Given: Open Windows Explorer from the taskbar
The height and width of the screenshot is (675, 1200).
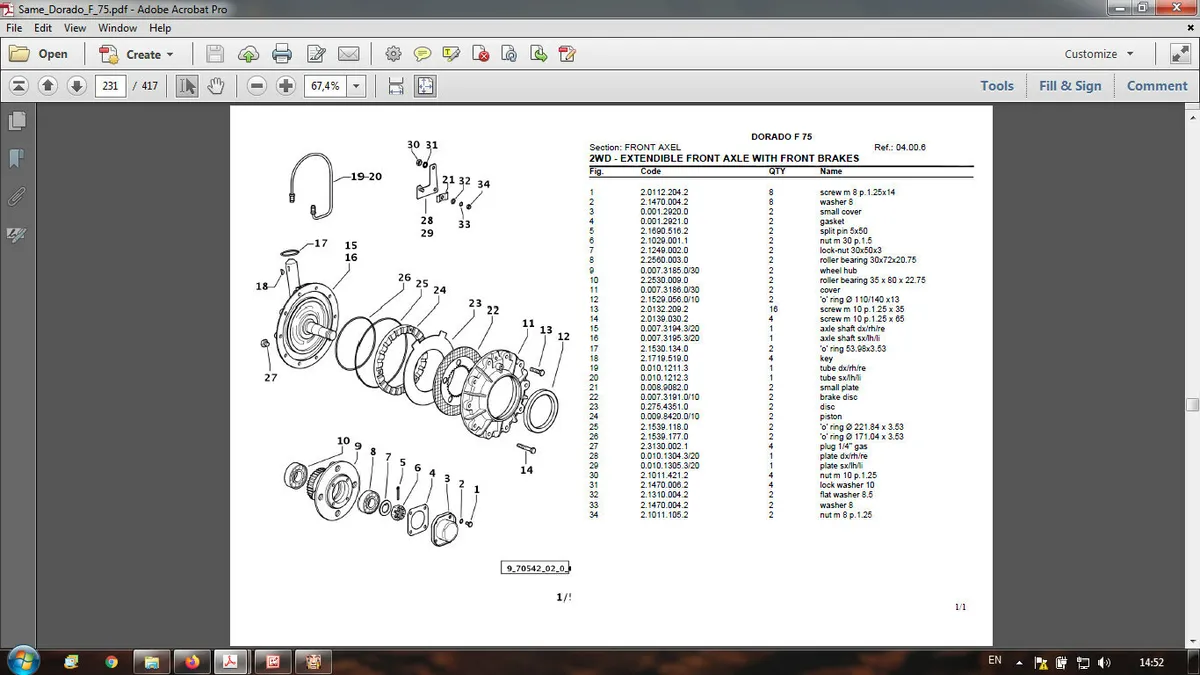Looking at the screenshot, I should pos(151,661).
